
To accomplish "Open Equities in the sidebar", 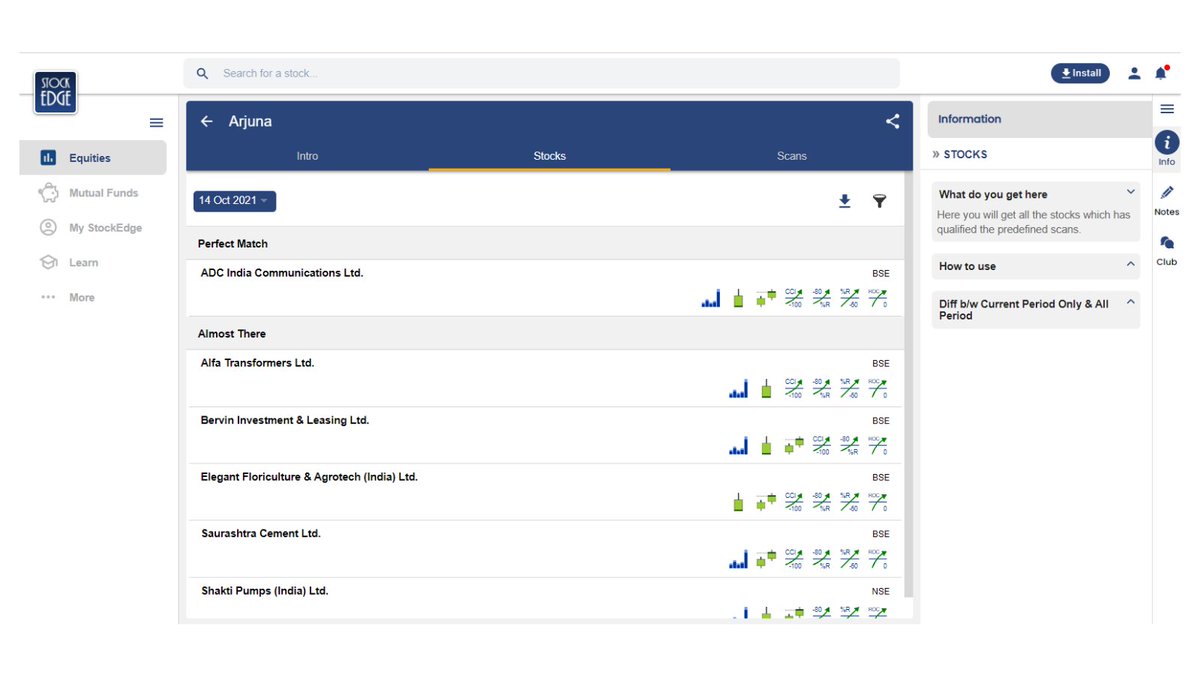I will (x=93, y=158).
